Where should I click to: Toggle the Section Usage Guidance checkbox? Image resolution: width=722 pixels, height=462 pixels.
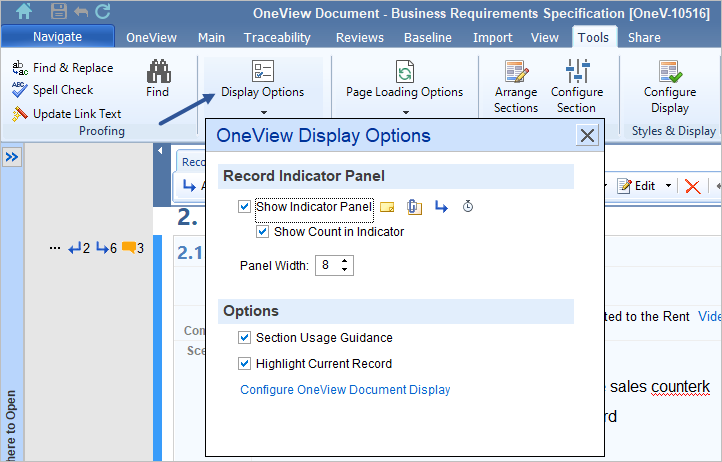coord(244,338)
